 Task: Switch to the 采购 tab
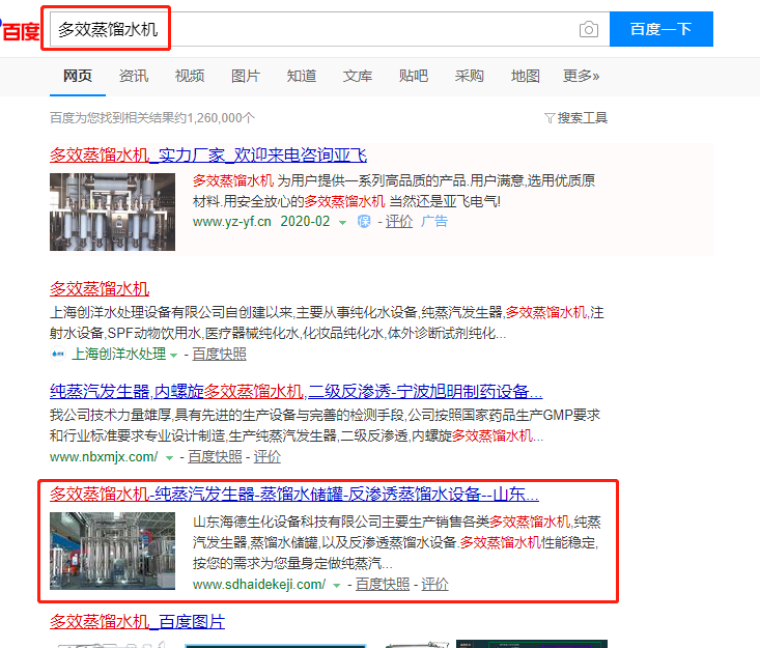click(x=469, y=76)
